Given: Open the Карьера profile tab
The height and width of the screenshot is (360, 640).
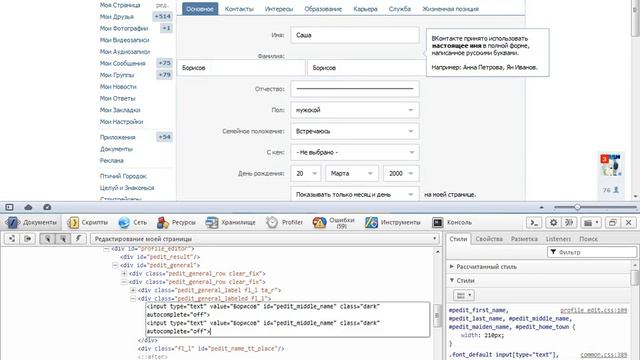Looking at the screenshot, I should click(365, 9).
